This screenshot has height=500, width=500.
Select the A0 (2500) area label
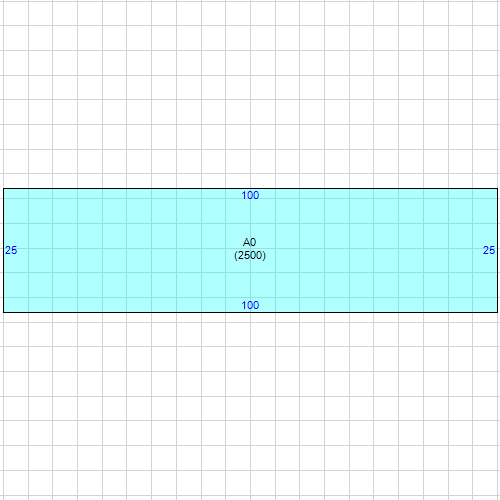250,249
